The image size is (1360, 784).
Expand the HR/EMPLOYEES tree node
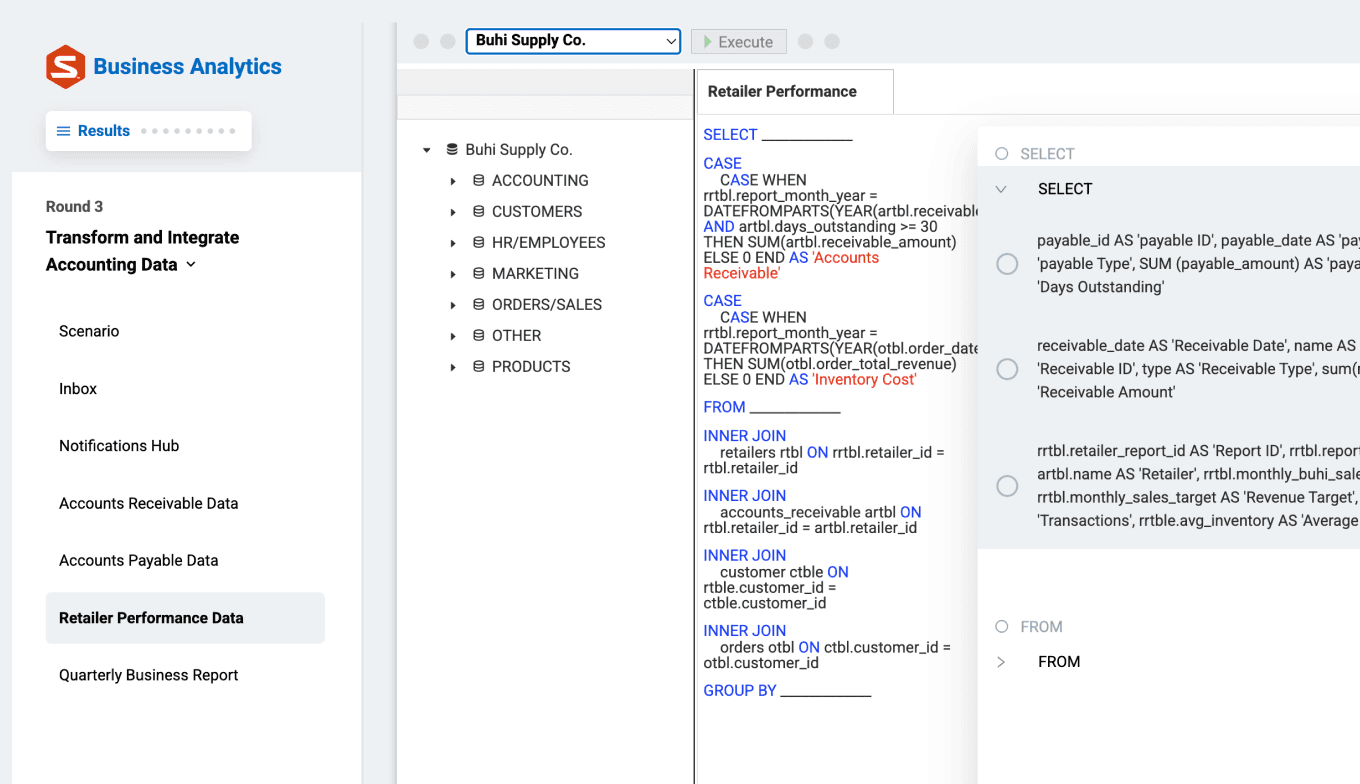click(x=453, y=243)
